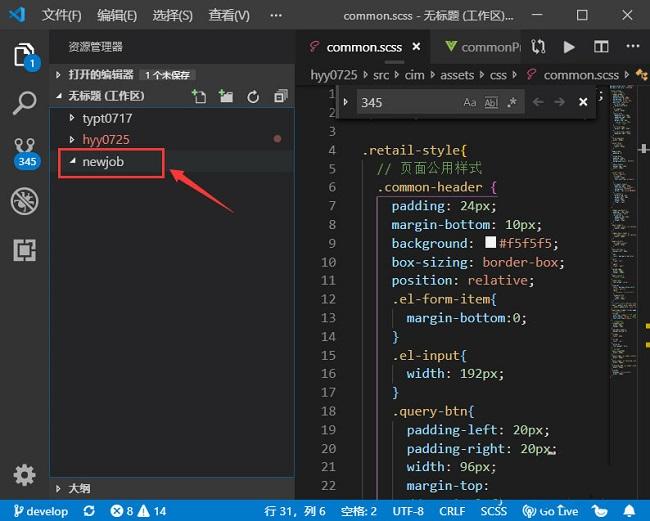Viewport: 650px width, 521px height.
Task: Open the Extensions view in activity bar
Action: [x=24, y=250]
